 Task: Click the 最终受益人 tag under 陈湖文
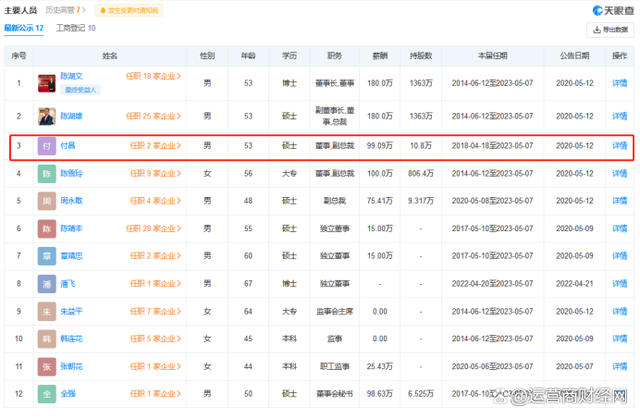[80, 90]
